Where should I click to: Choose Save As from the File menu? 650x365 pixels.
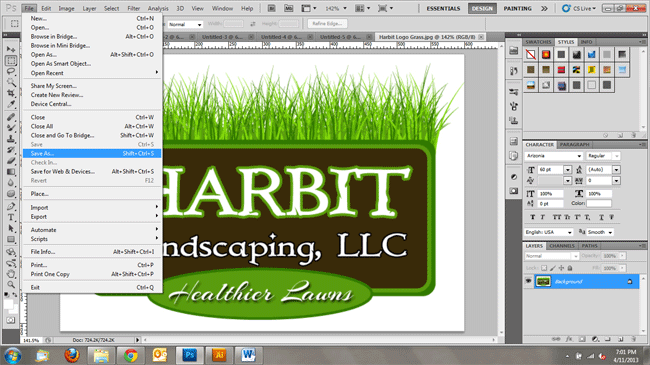click(92, 153)
